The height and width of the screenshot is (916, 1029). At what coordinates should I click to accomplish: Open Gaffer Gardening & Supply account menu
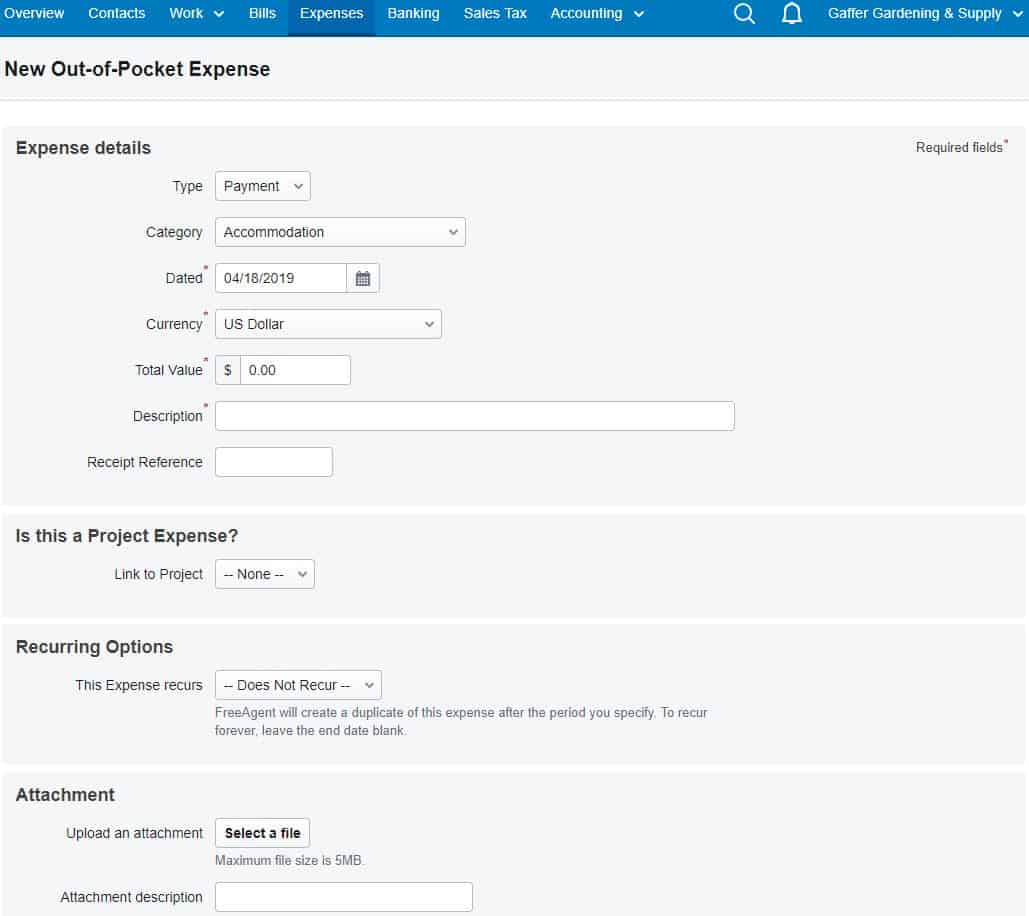coord(925,13)
